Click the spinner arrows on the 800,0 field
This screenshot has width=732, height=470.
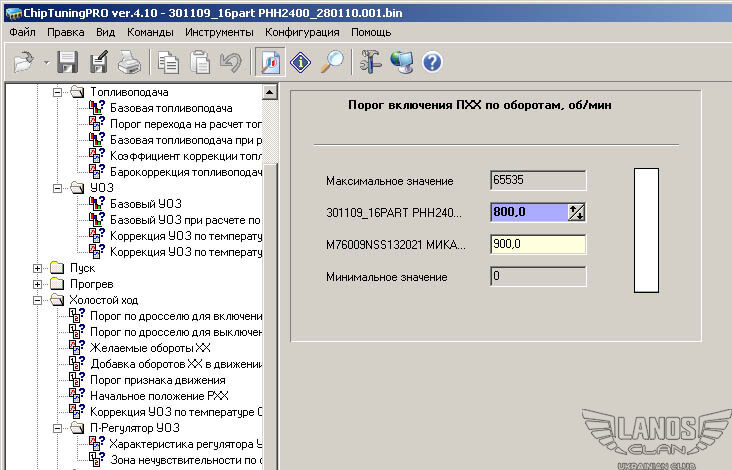tap(576, 211)
